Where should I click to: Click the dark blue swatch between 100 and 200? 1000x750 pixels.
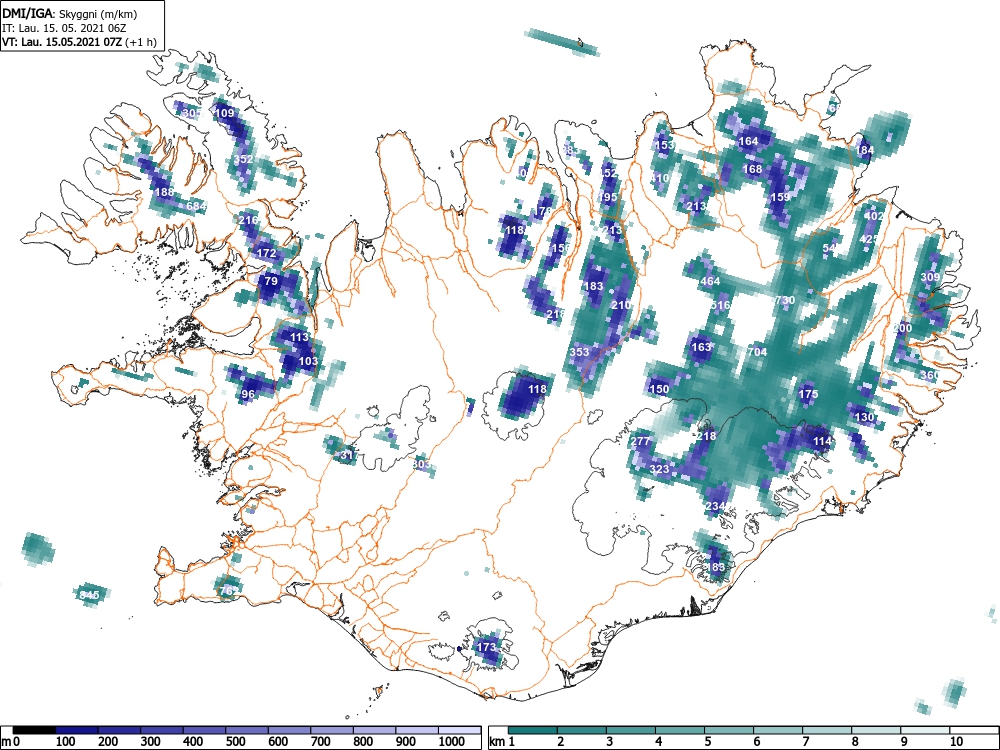(77, 730)
